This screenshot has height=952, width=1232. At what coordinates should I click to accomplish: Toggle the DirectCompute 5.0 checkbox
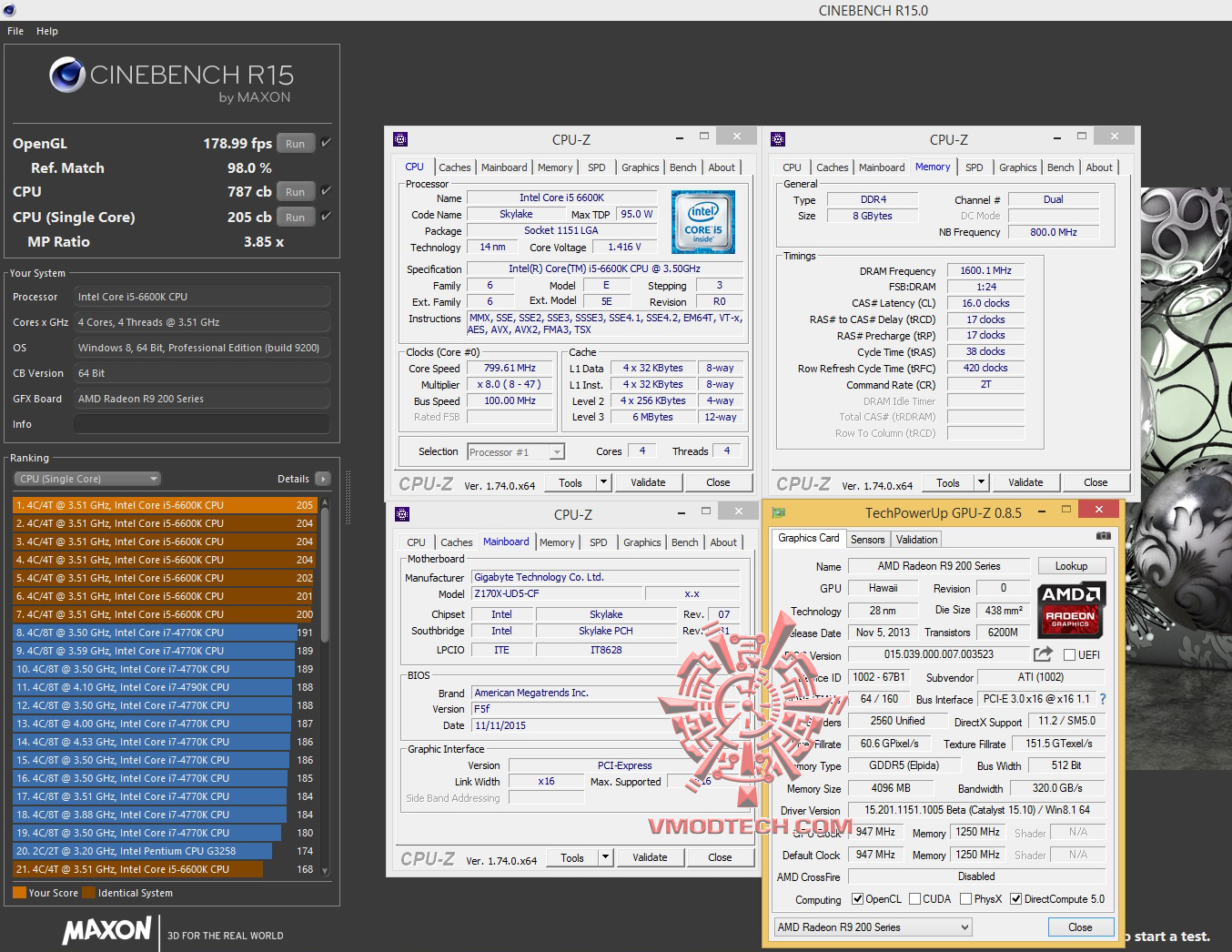coord(1015,899)
